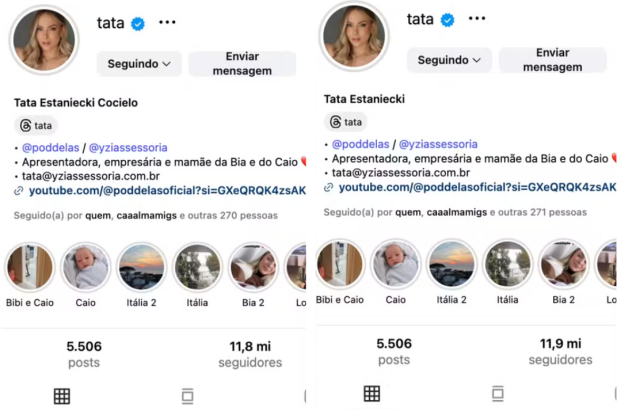Image resolution: width=617 pixels, height=419 pixels.
Task: Open the Bibi e Caio highlight on left
Action: pyautogui.click(x=30, y=274)
